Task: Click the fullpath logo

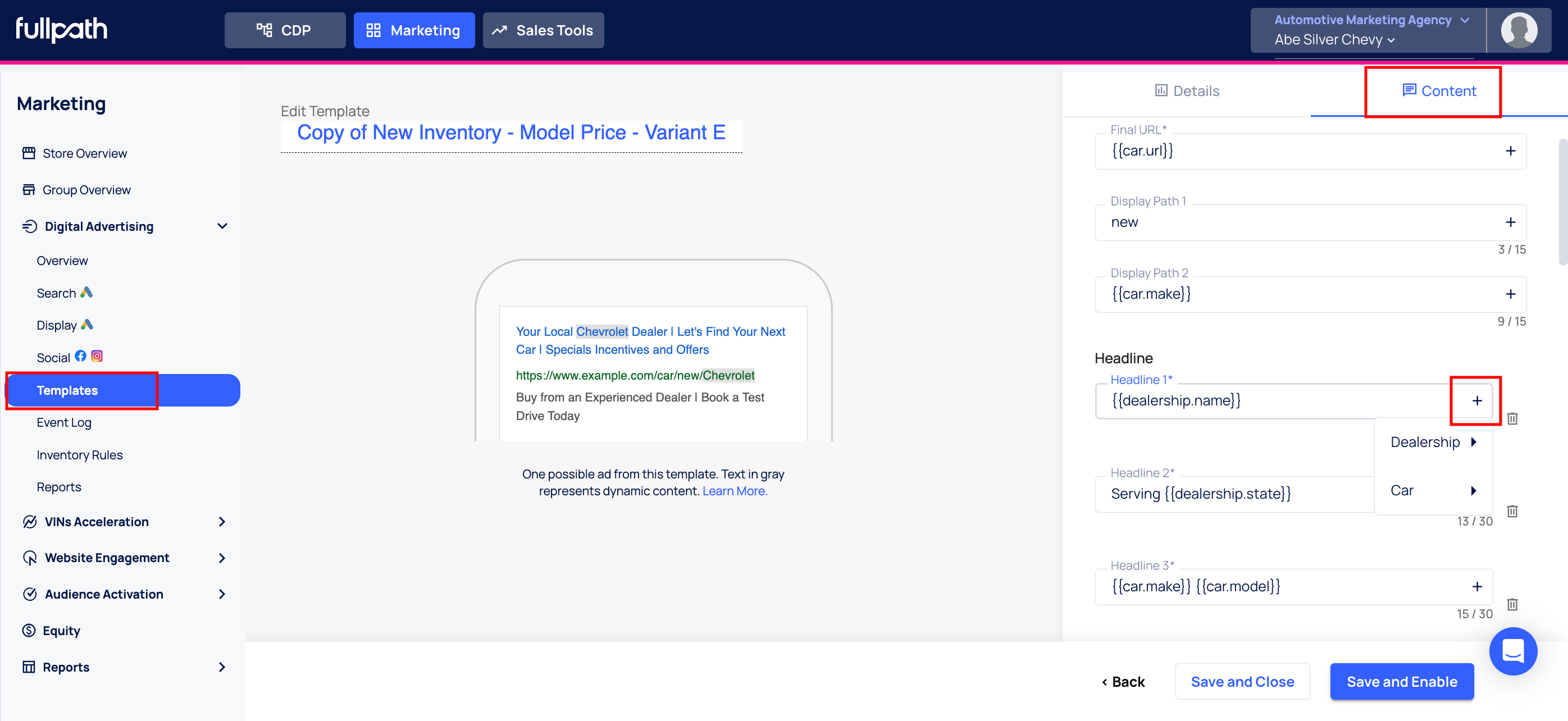Action: [61, 29]
